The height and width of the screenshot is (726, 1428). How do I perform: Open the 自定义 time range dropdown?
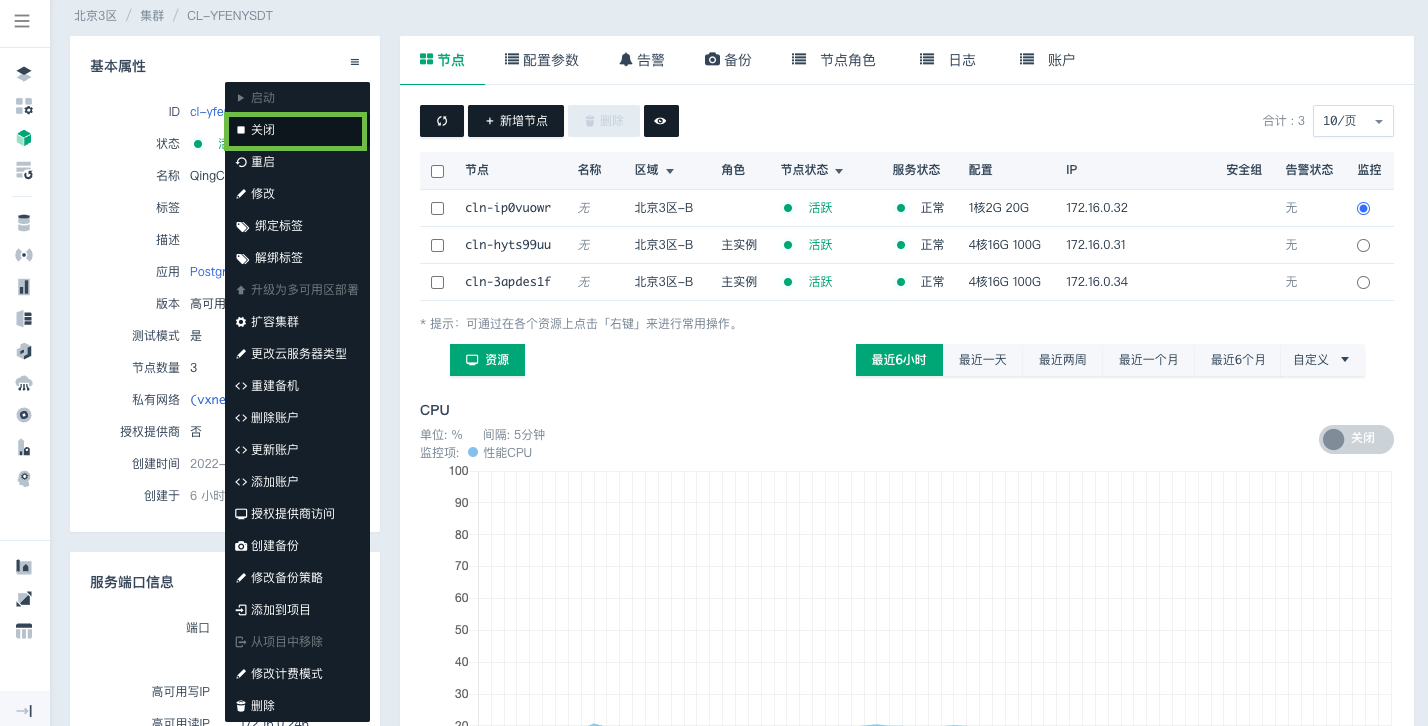(x=1322, y=360)
